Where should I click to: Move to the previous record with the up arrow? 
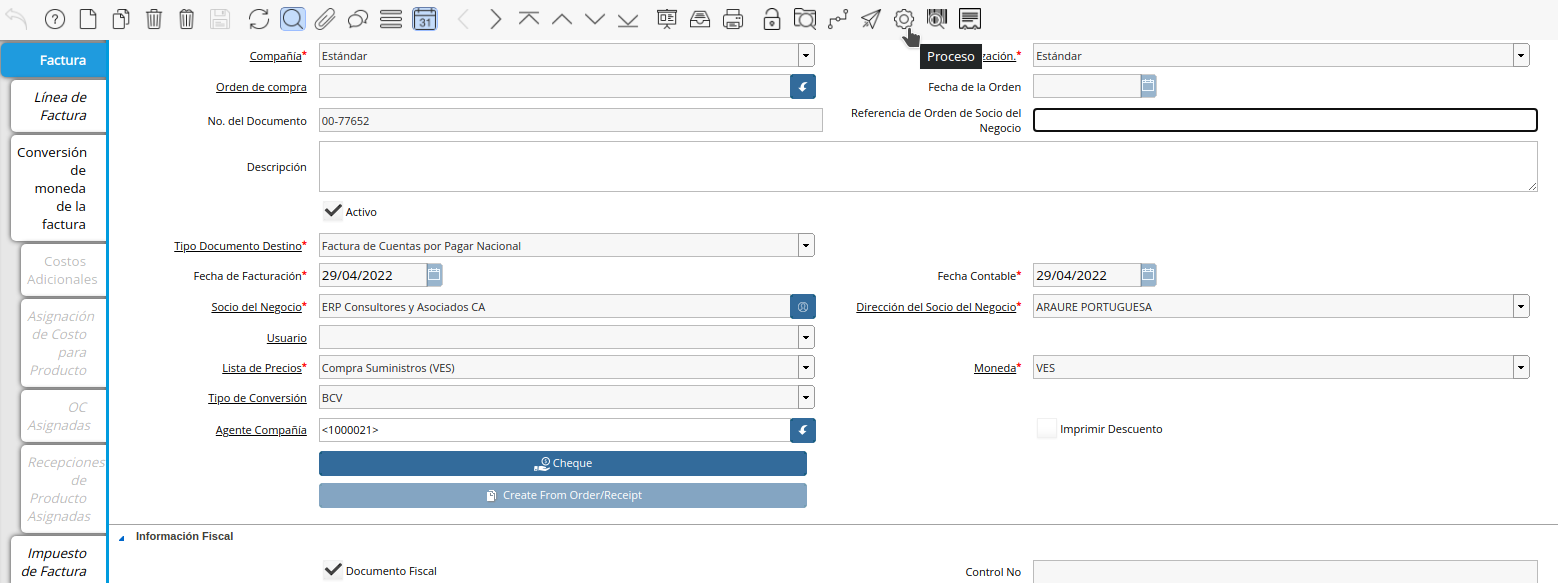click(562, 19)
